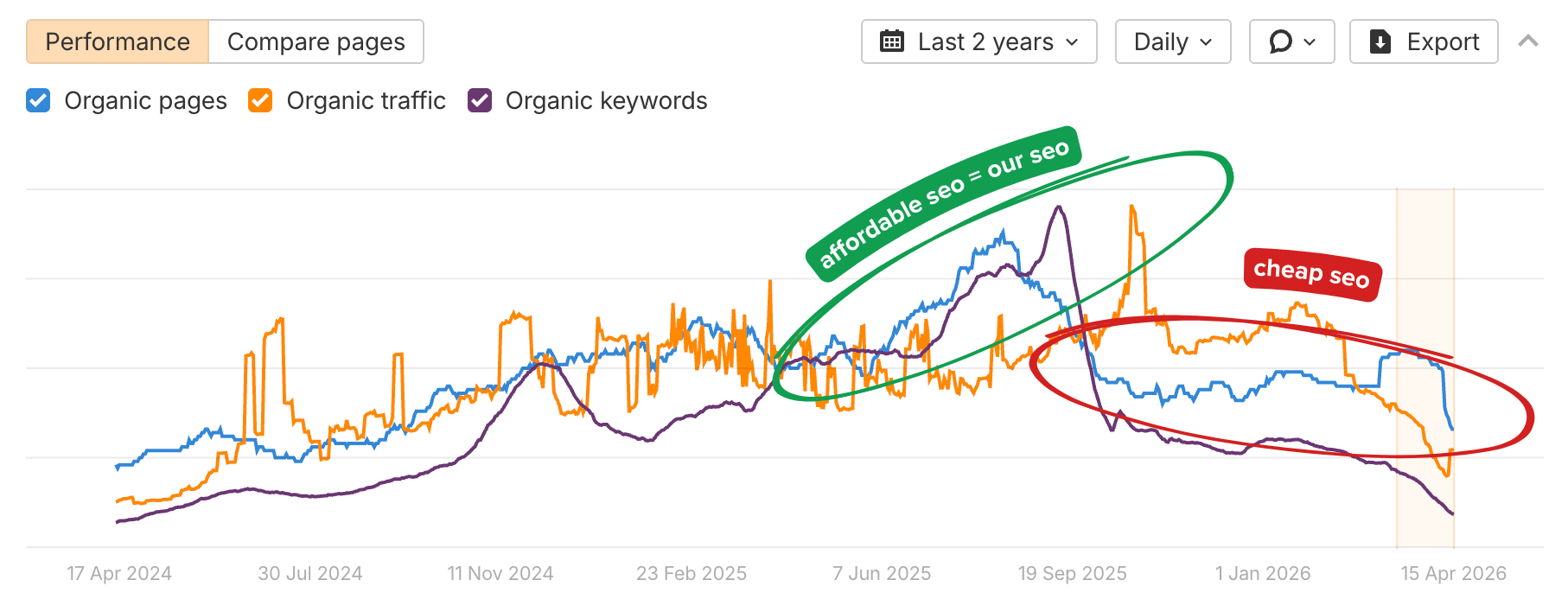This screenshot has width=1568, height=612.
Task: Click the speech bubble annotations icon
Action: [x=1279, y=41]
